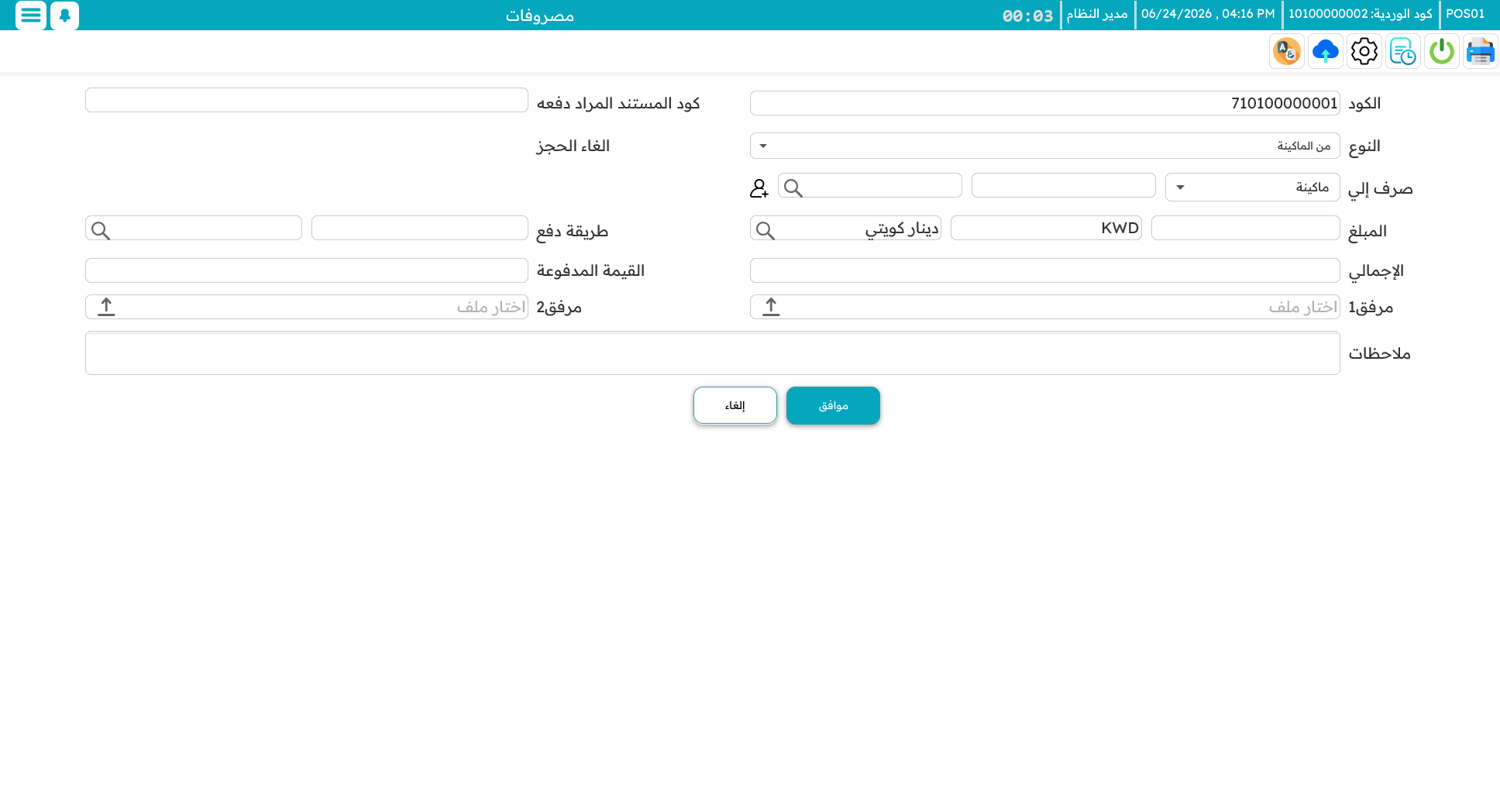Click the cloud upload icon
The width and height of the screenshot is (1500, 812).
pos(1325,52)
